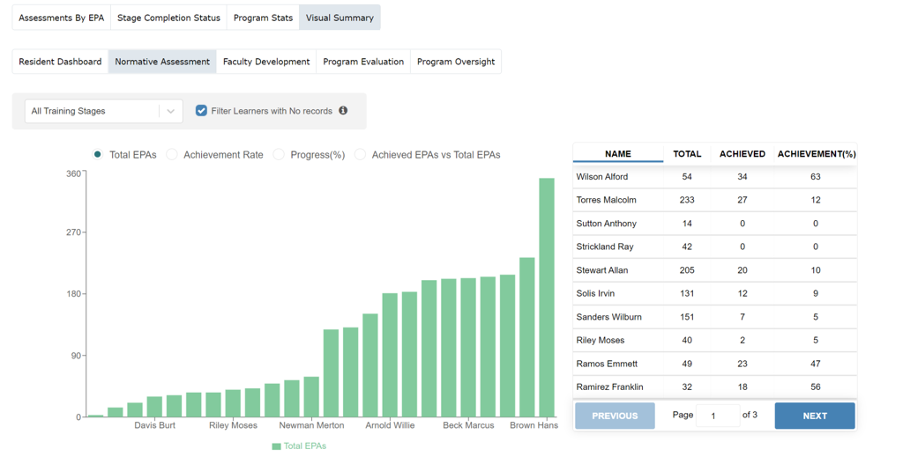
Task: Expand training stages using chevron arrow
Action: 171,111
